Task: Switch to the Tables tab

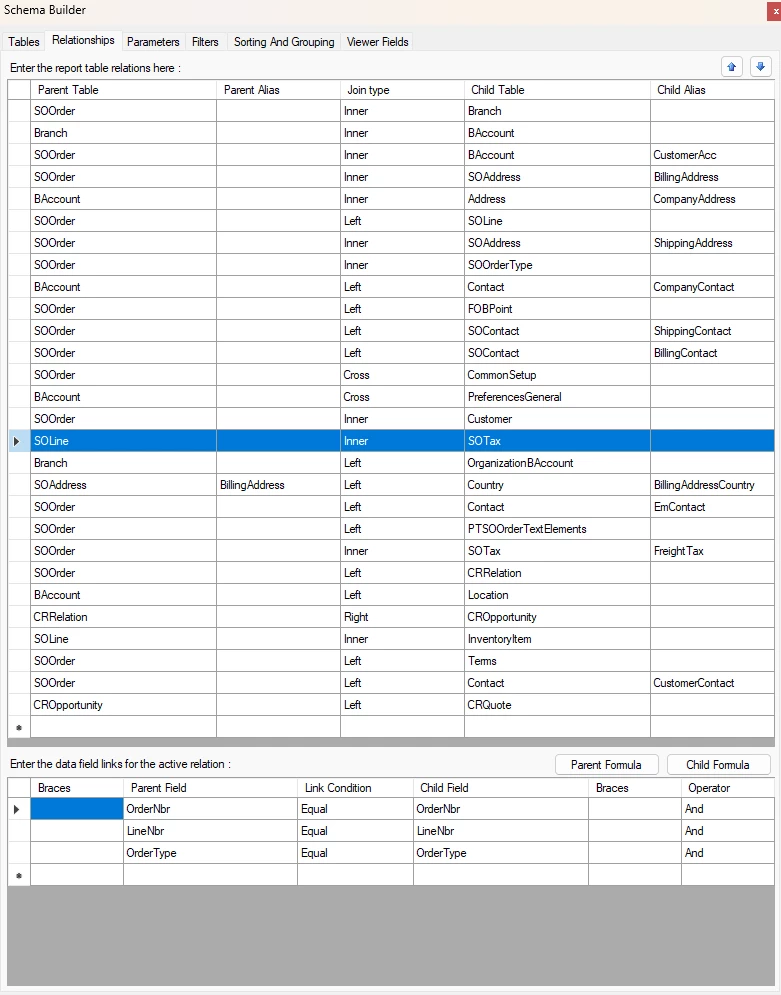Action: click(x=24, y=42)
